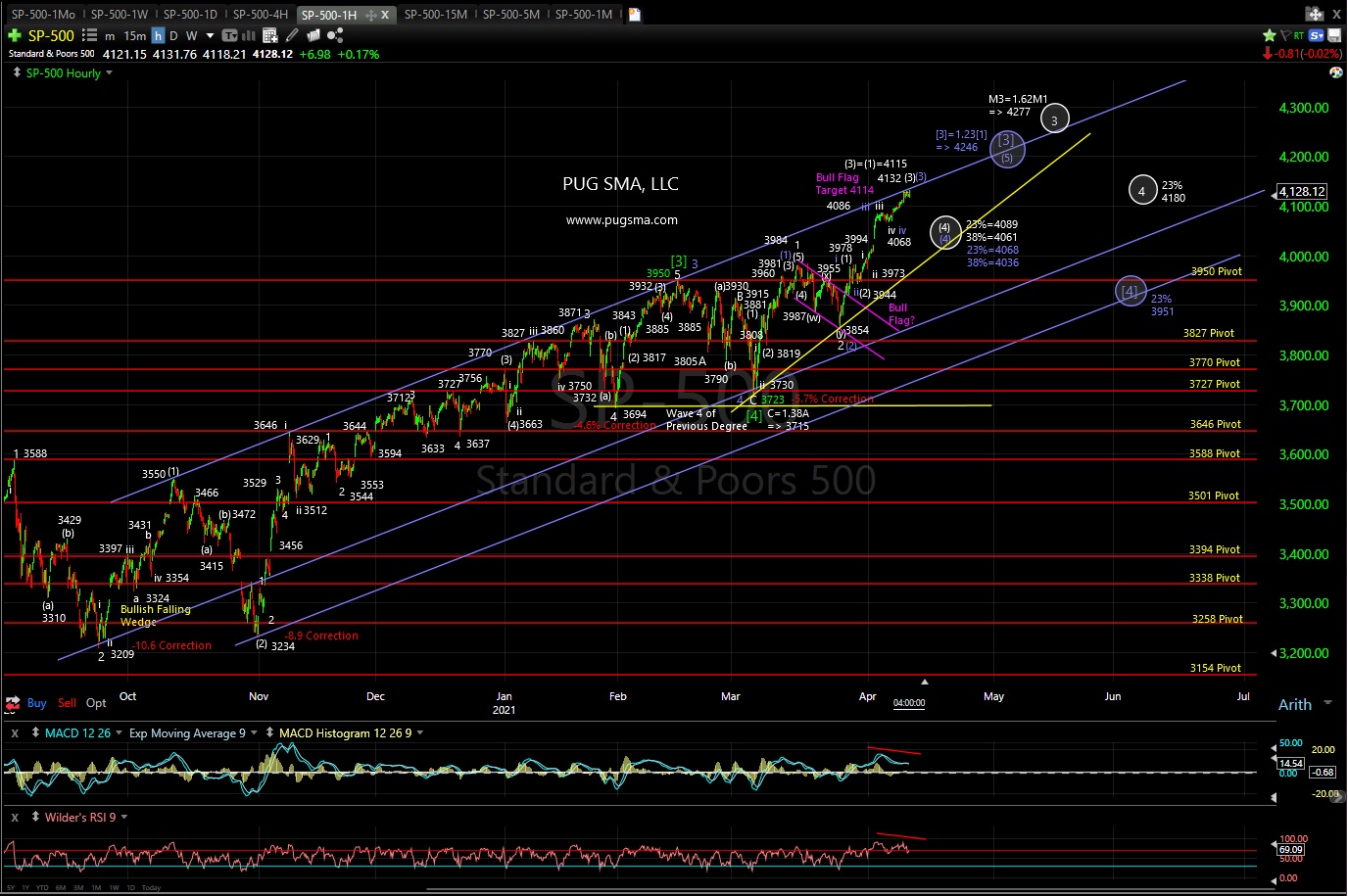
Task: Click the red Sell button
Action: click(67, 703)
